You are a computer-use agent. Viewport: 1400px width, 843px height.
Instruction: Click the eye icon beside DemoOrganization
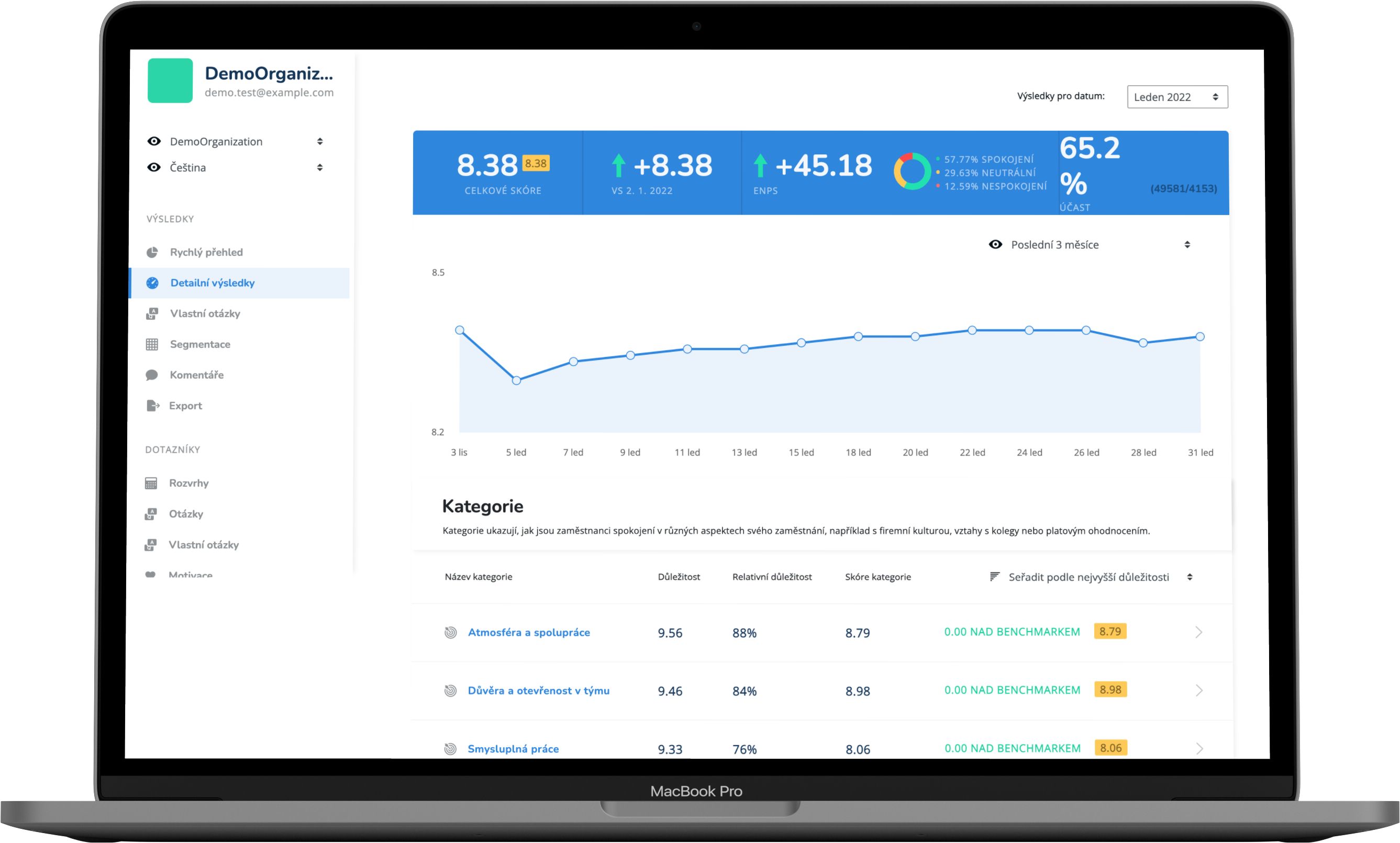[154, 141]
